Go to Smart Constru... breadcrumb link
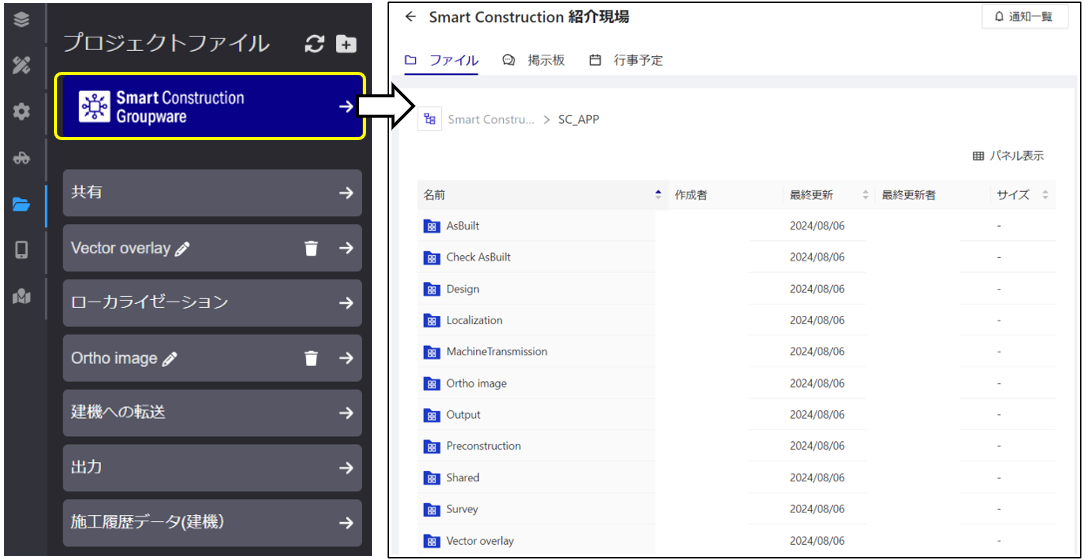 point(491,119)
